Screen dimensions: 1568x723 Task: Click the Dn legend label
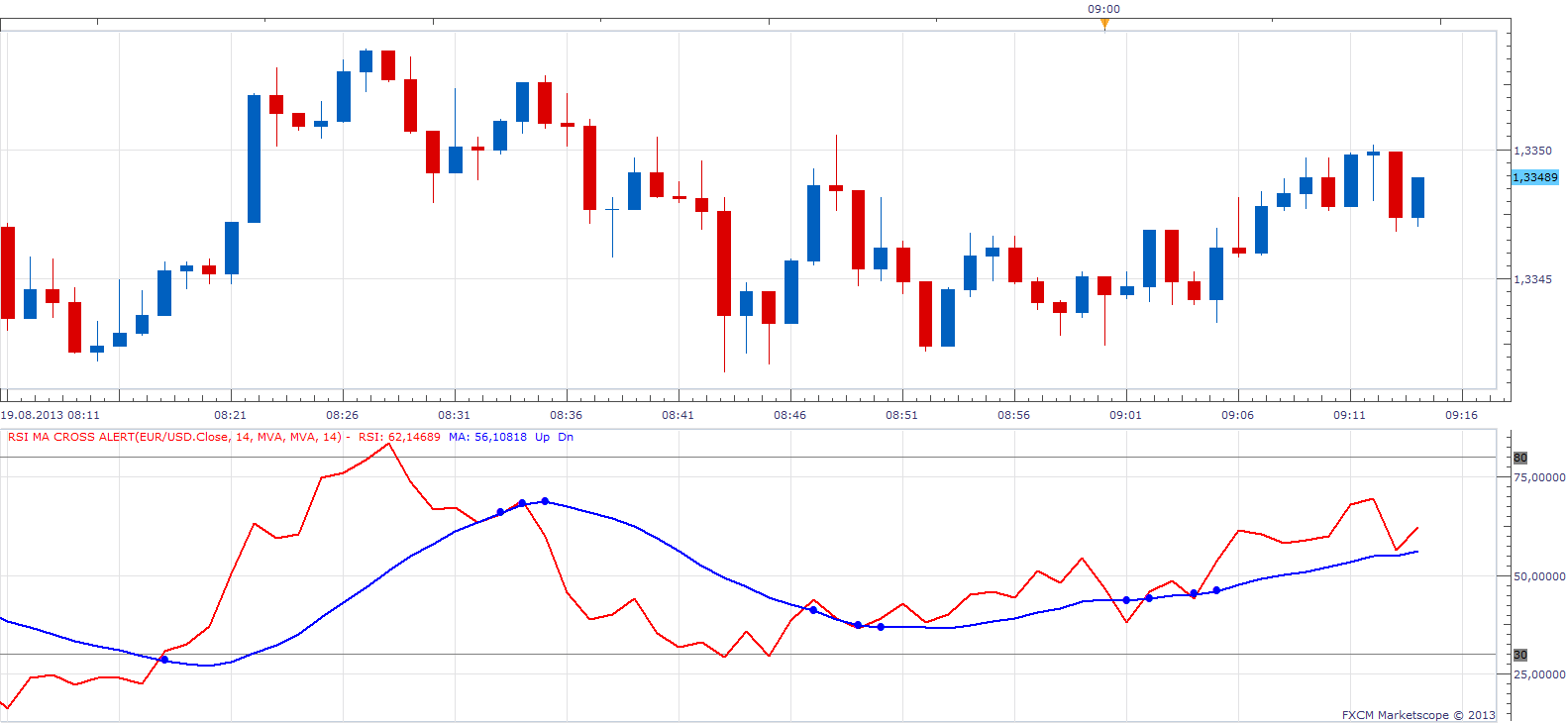tap(566, 437)
